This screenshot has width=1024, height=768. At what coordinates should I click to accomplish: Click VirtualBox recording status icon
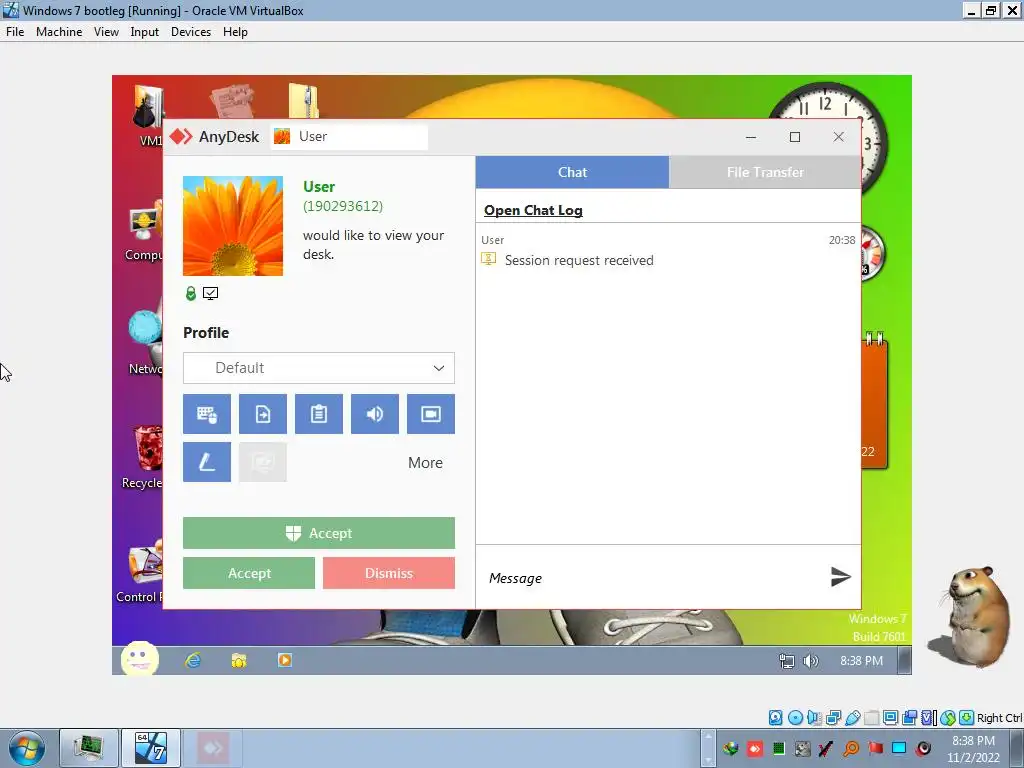[909, 718]
